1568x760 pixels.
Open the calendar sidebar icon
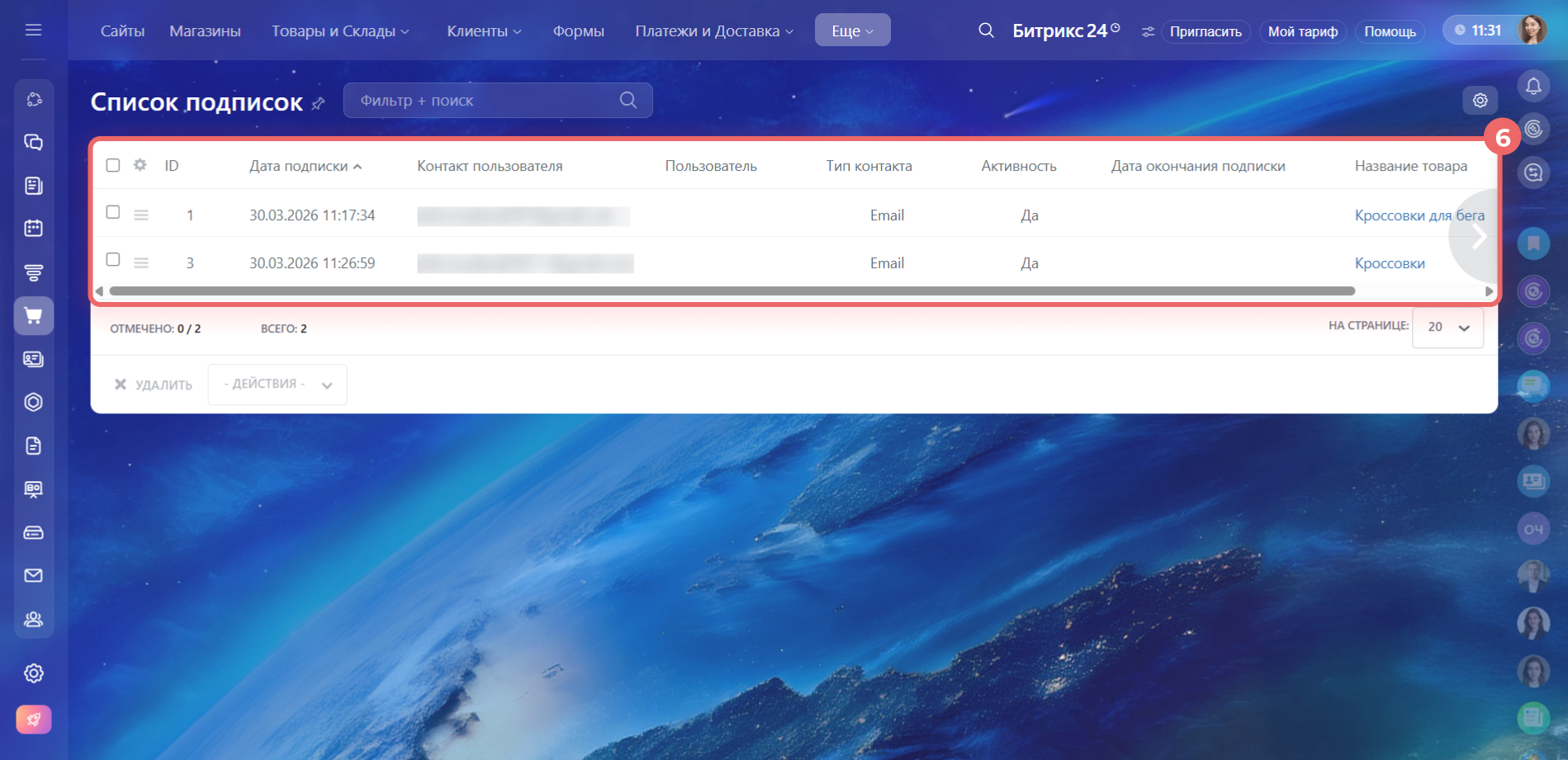click(34, 229)
